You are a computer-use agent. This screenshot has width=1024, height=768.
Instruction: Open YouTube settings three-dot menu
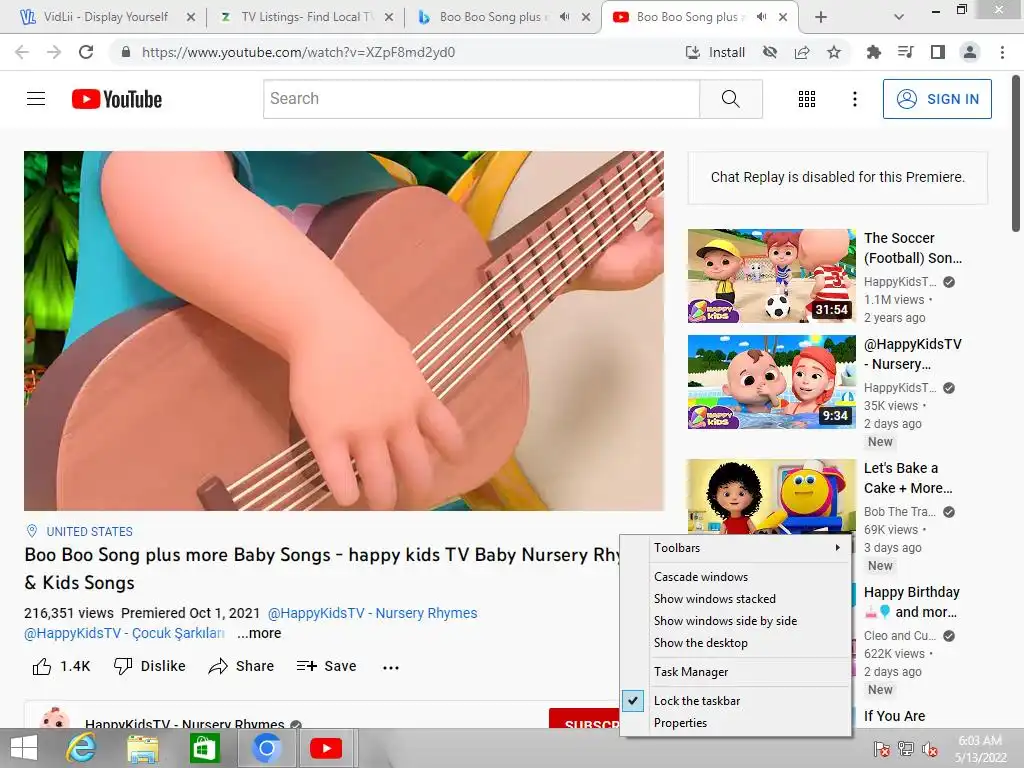pos(854,99)
